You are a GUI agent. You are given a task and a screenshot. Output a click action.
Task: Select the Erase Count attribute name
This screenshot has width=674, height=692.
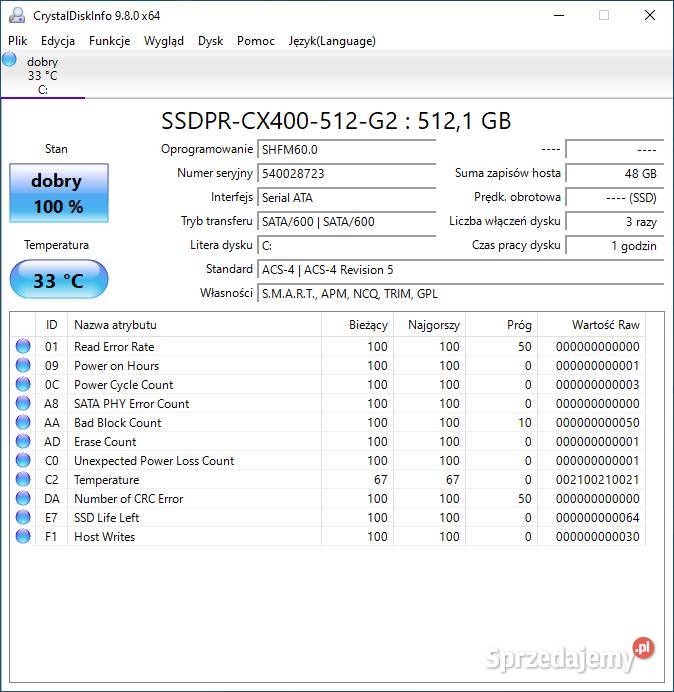tap(105, 442)
